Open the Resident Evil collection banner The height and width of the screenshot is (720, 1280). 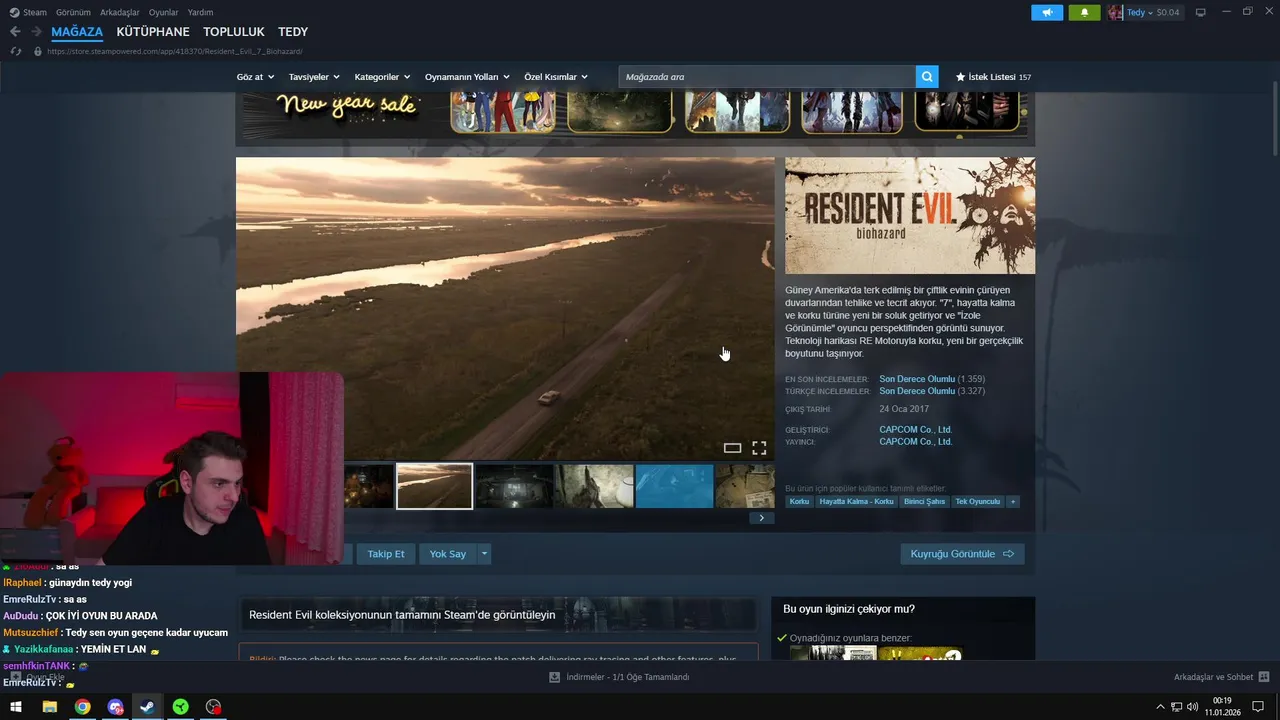(x=497, y=614)
